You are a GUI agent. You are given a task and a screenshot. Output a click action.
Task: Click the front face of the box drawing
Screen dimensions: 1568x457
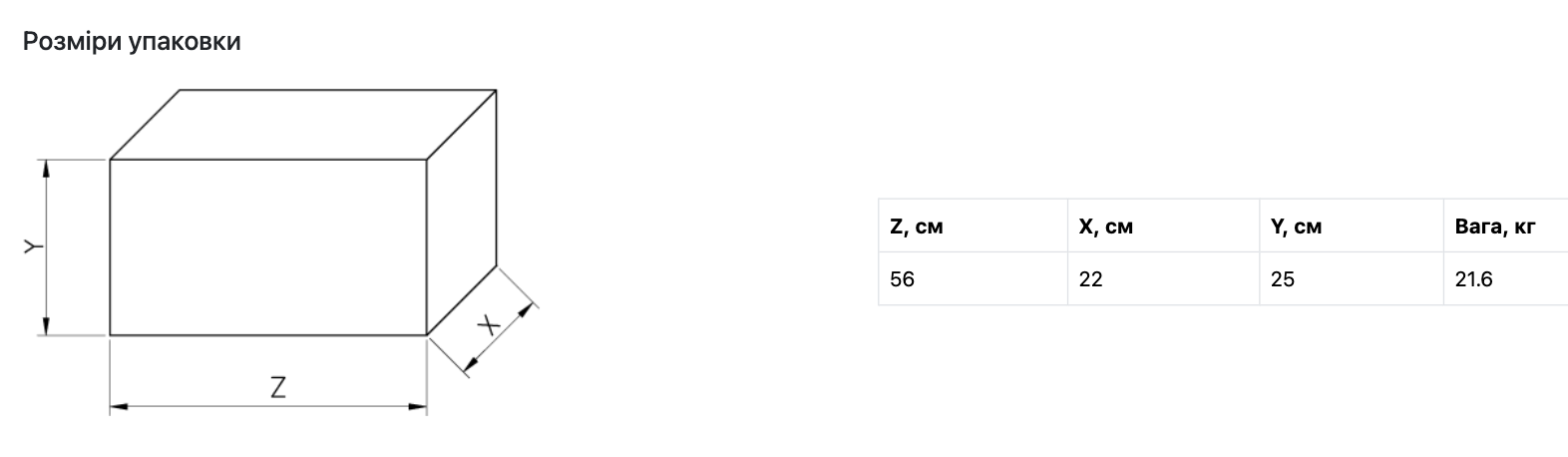click(x=268, y=246)
